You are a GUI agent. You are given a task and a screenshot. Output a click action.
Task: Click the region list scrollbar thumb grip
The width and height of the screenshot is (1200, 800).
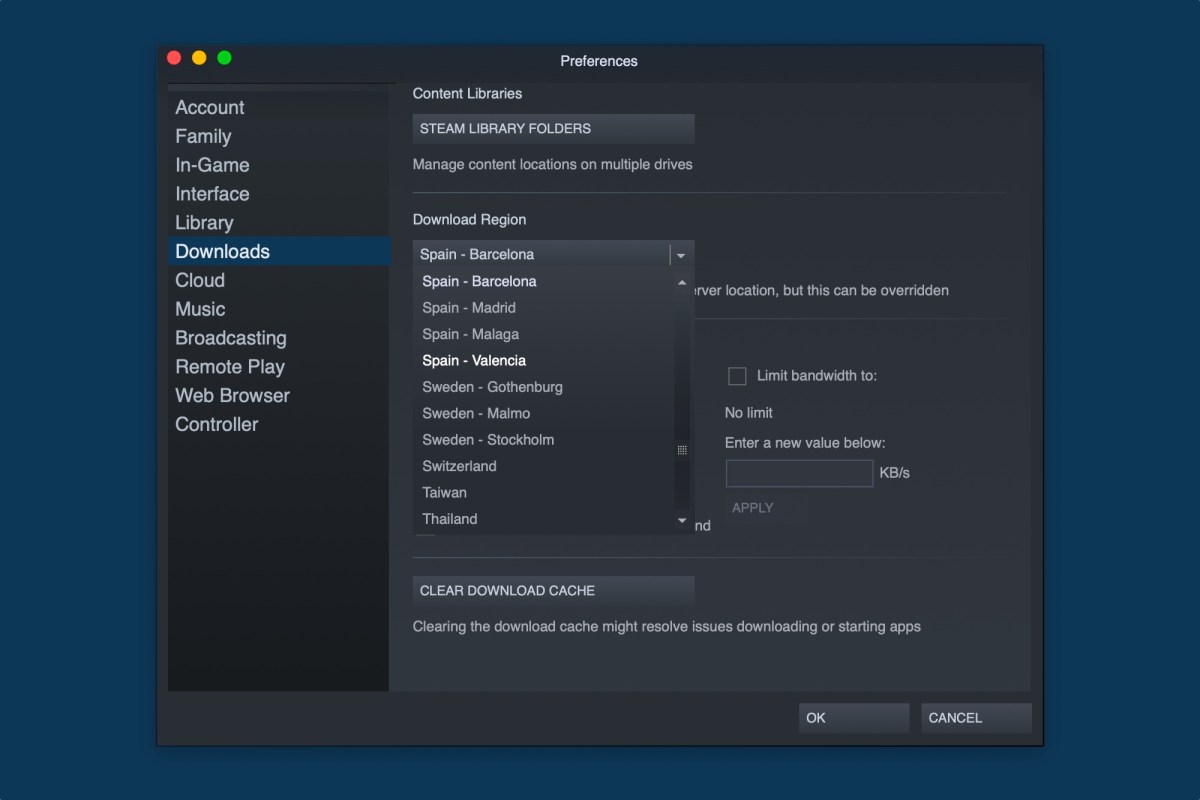coord(682,450)
